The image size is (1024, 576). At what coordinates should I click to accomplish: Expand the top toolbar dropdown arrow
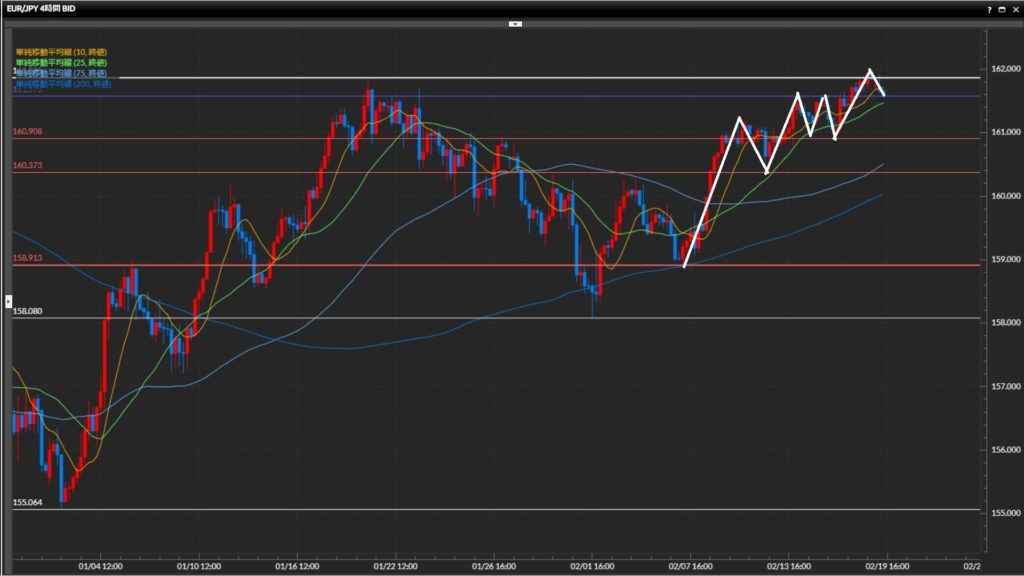[x=515, y=22]
